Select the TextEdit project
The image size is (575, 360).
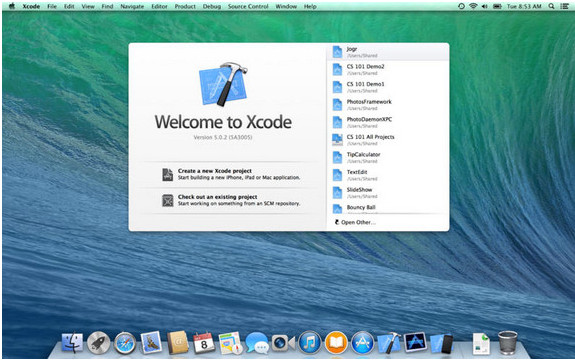[x=388, y=175]
